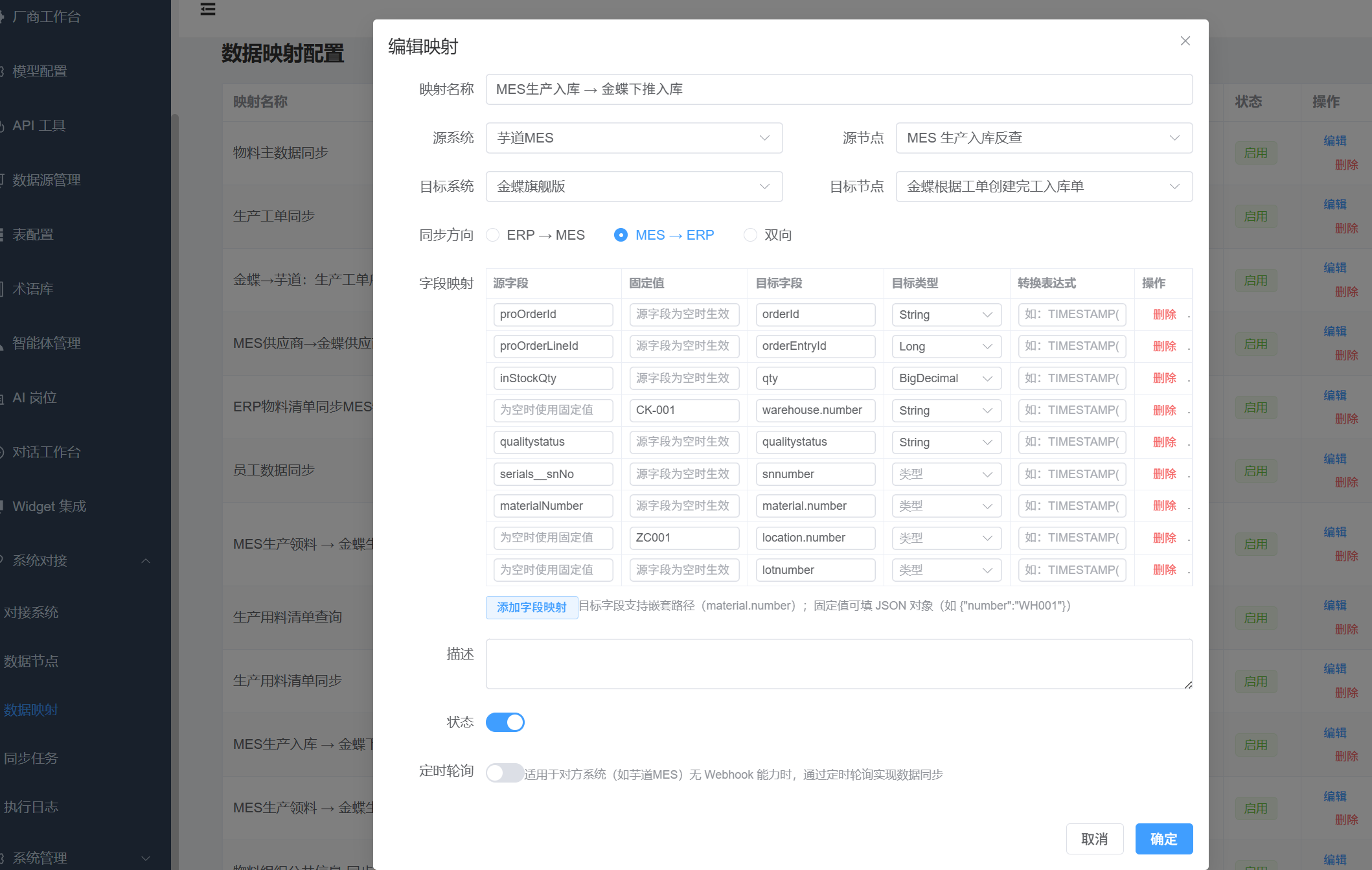This screenshot has width=1372, height=870.
Task: Edit source field proOrderLineId input
Action: 553,347
